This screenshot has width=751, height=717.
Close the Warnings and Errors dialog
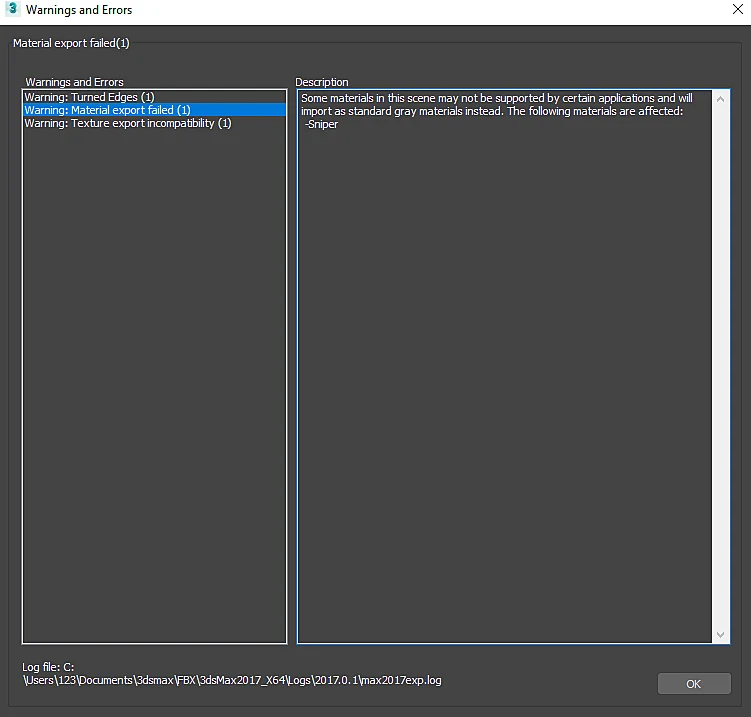pos(738,9)
